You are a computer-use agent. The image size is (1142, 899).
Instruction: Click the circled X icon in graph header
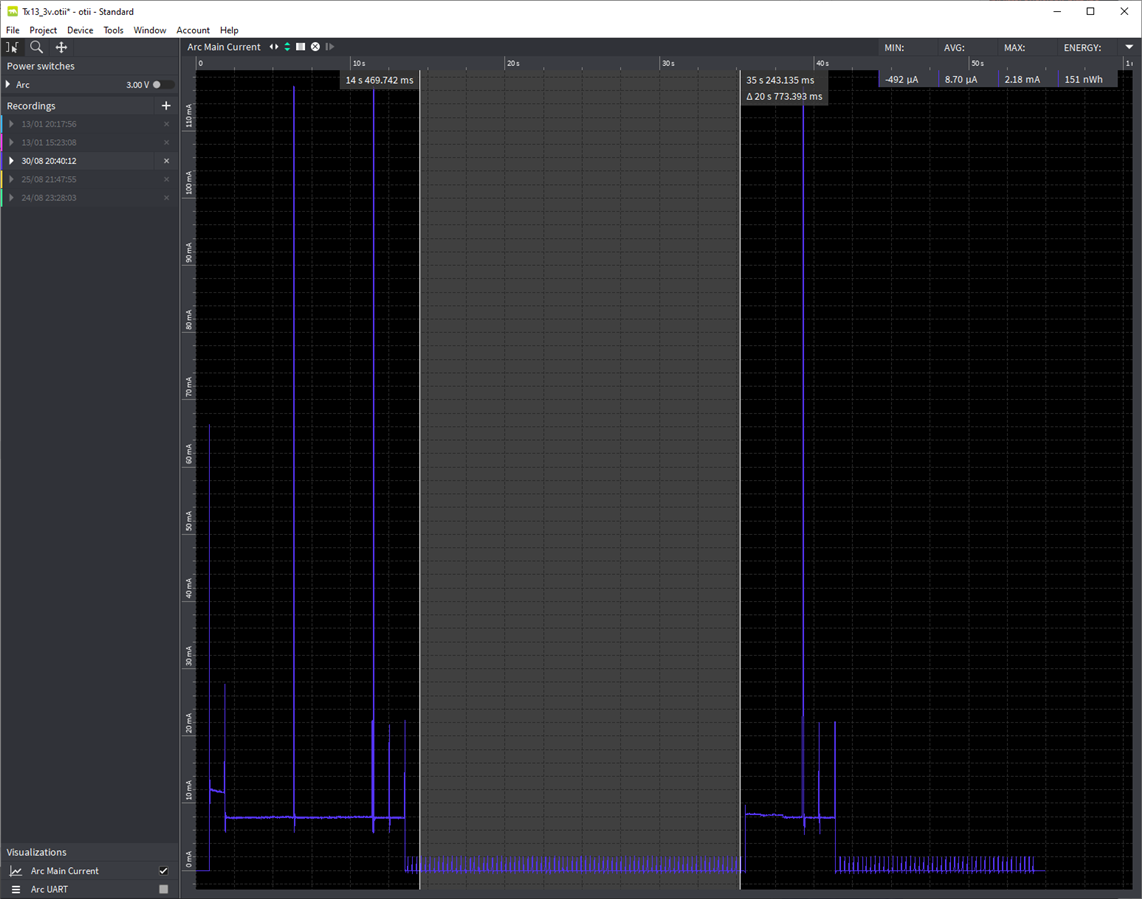(315, 47)
